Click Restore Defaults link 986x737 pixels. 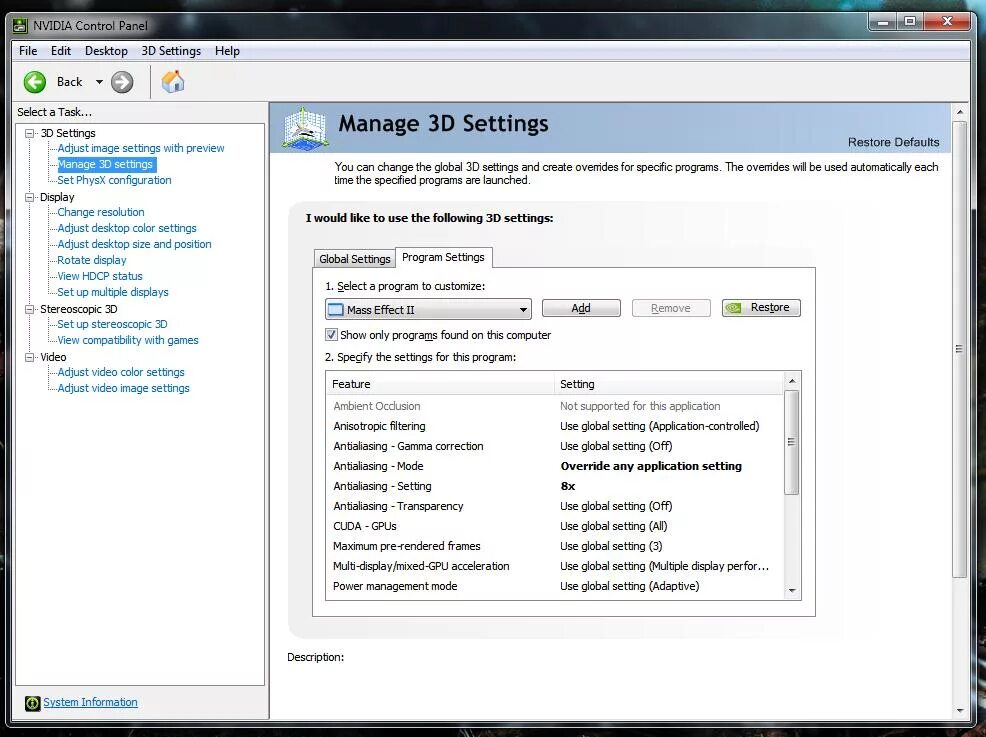tap(893, 142)
